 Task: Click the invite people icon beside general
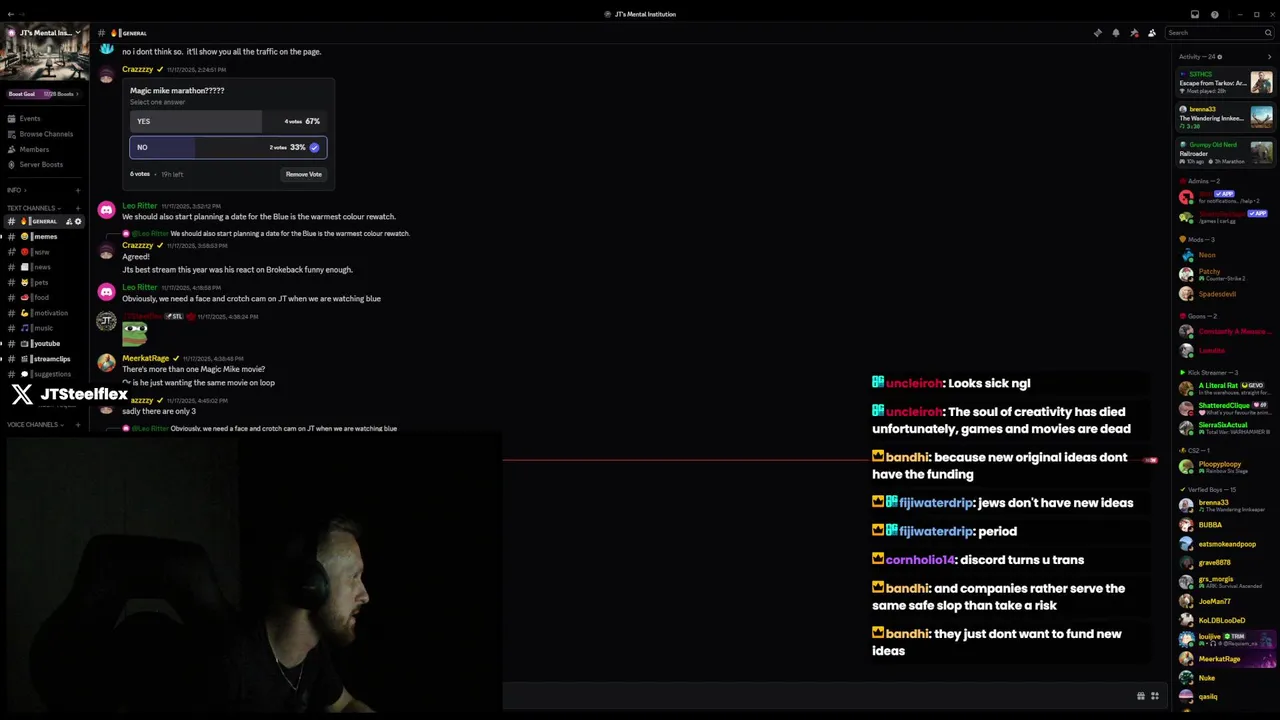[x=69, y=221]
